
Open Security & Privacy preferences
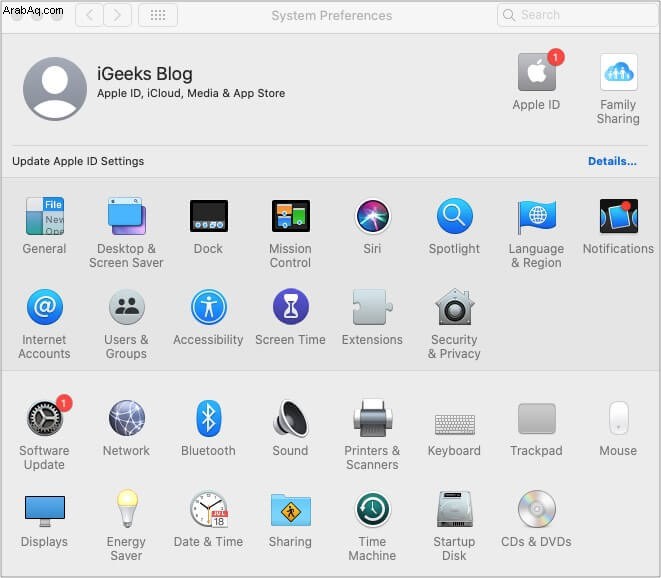click(x=454, y=307)
